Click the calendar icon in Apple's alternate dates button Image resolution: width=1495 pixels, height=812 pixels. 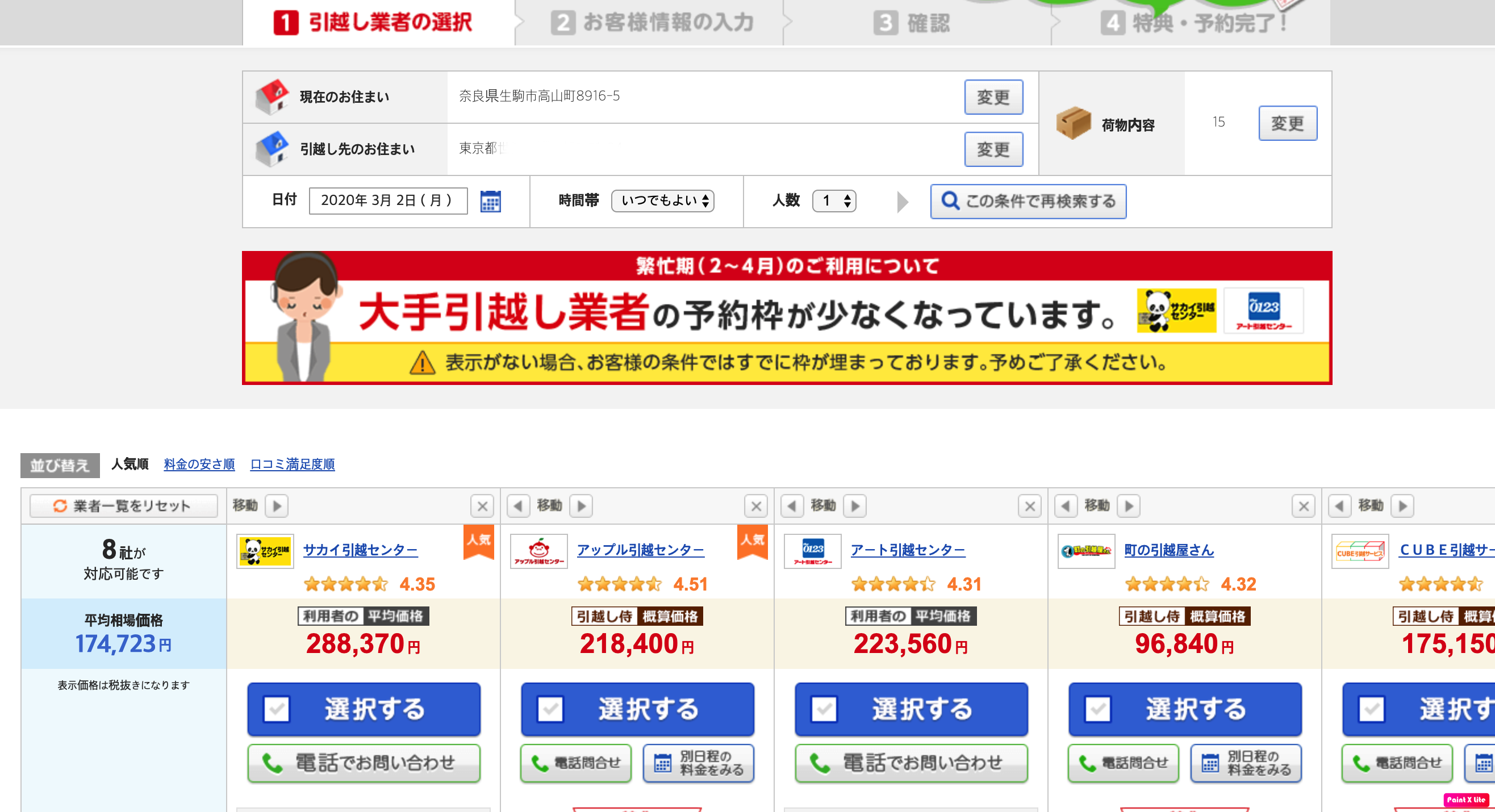662,763
